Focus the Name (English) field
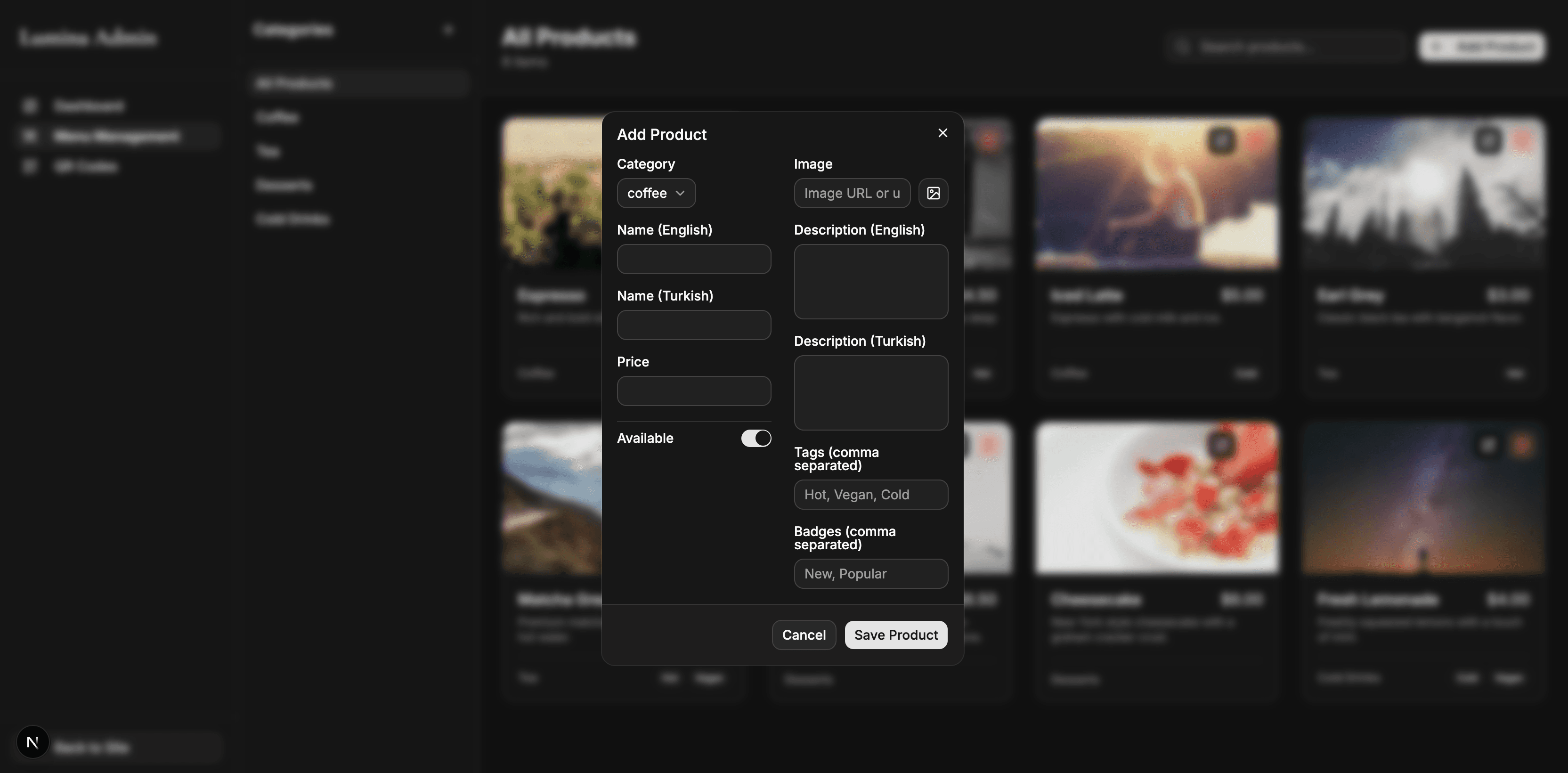 click(694, 259)
